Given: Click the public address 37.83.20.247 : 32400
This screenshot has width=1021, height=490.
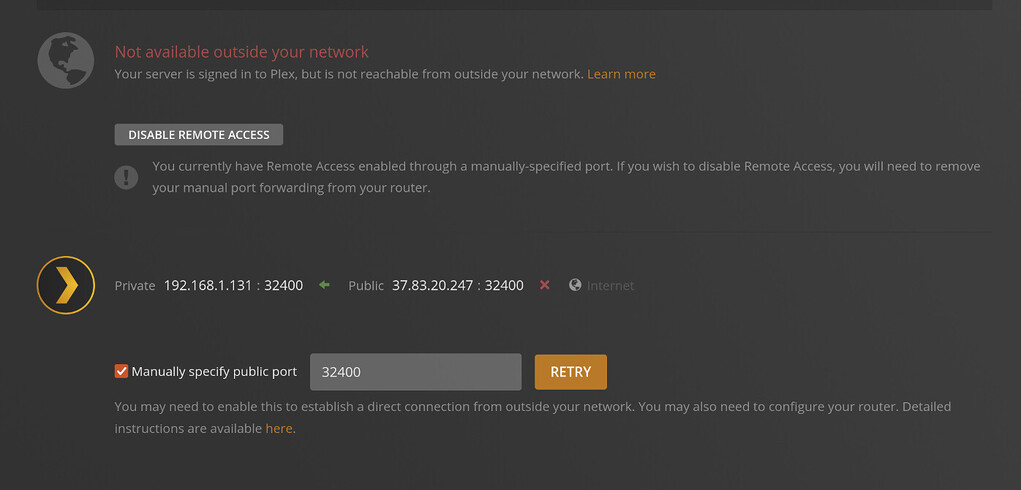Looking at the screenshot, I should [x=457, y=285].
